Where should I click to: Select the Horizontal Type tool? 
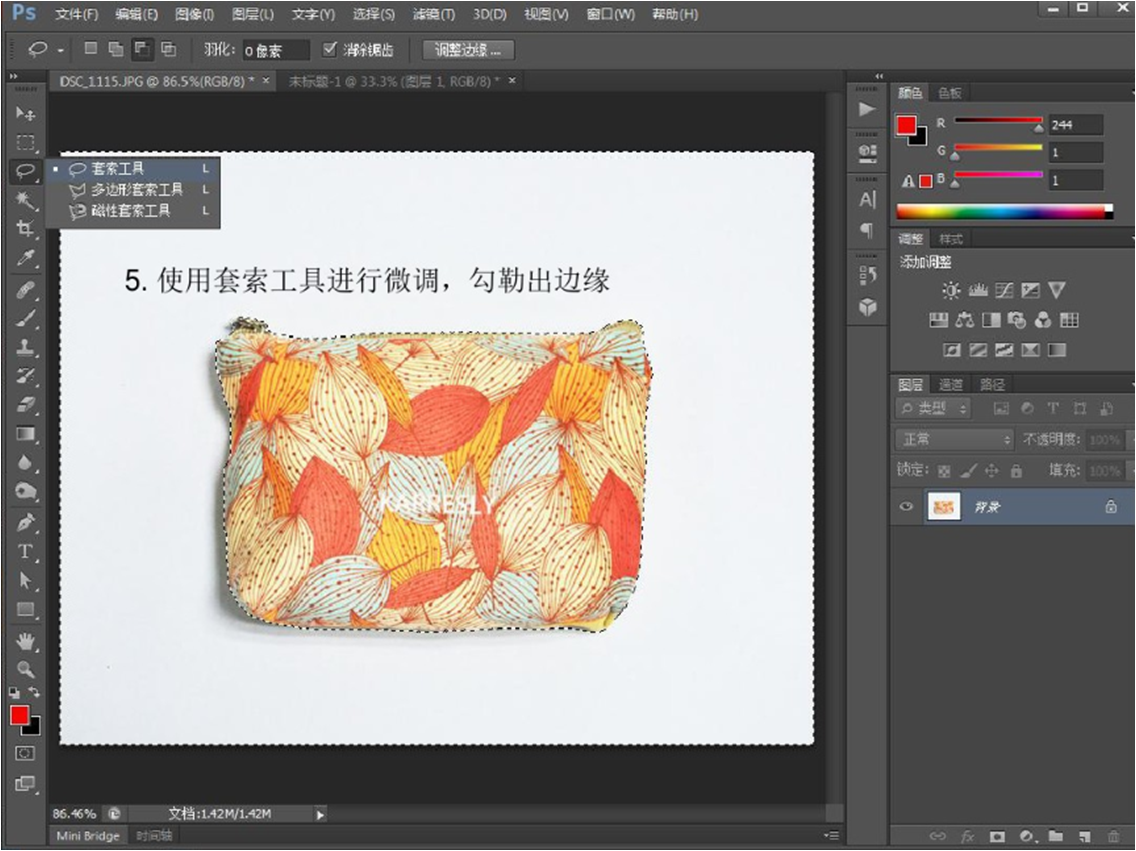click(x=25, y=551)
